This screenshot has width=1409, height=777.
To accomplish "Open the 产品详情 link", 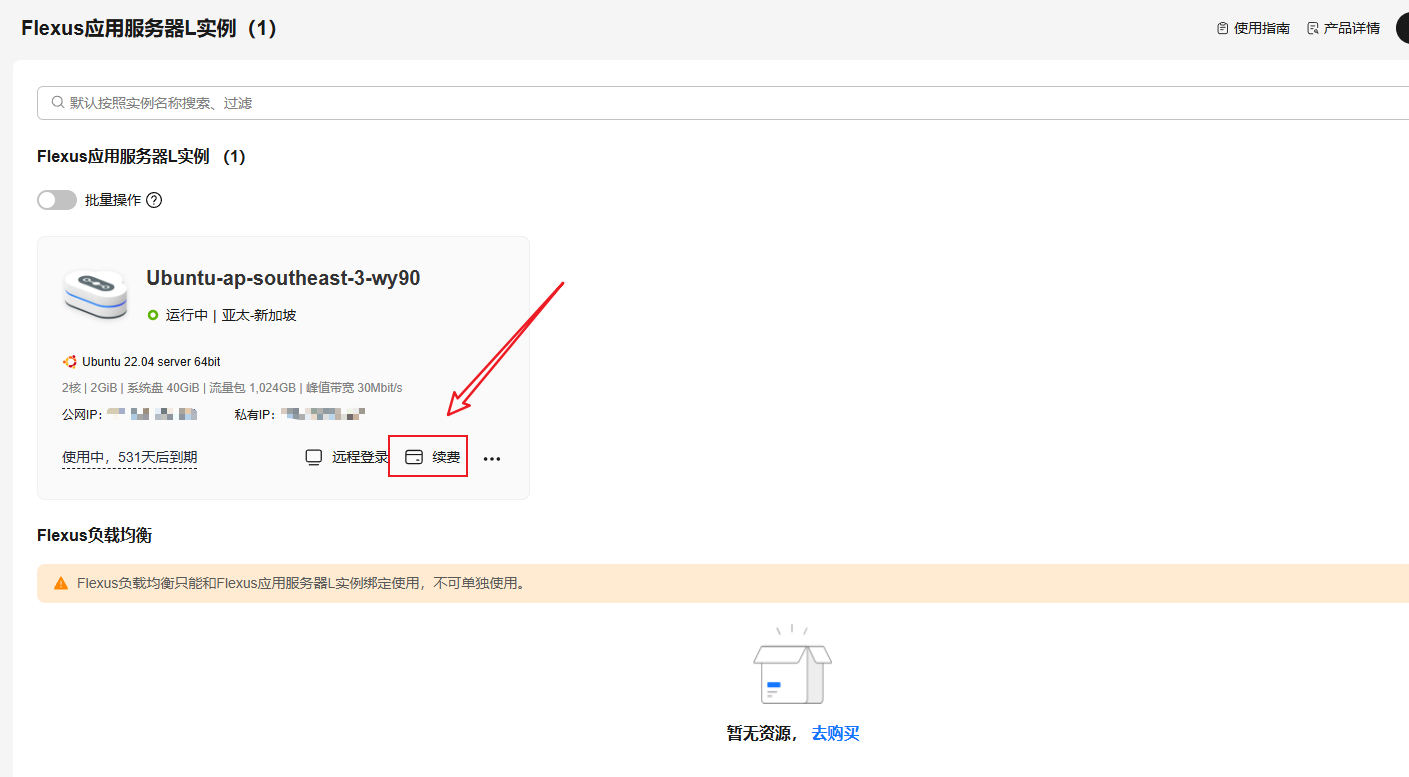I will click(1352, 28).
